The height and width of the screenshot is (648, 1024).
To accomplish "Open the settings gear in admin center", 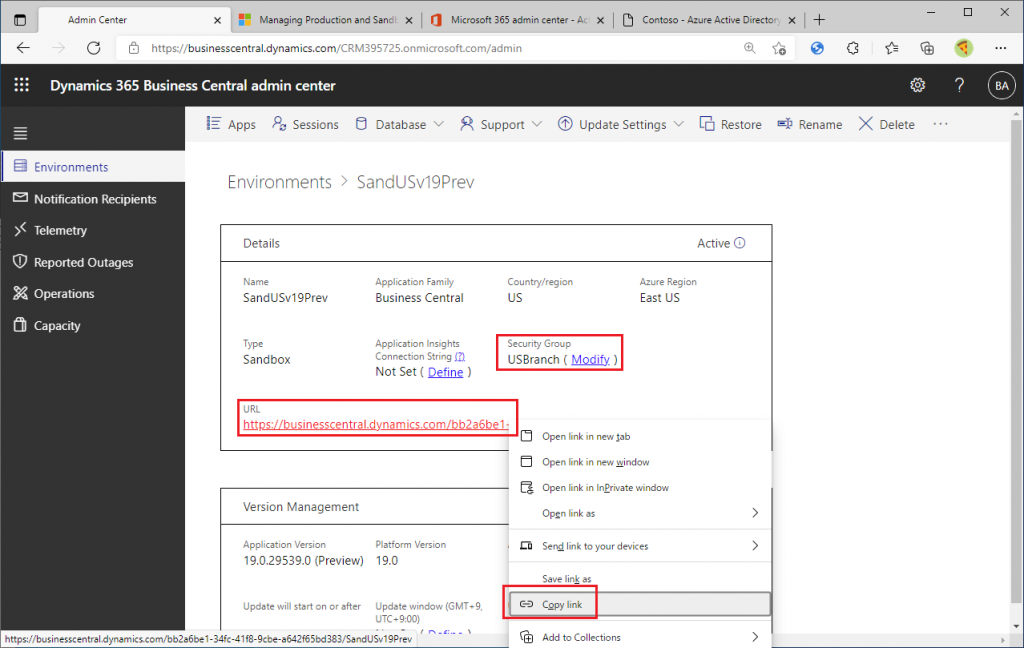I will tap(918, 85).
